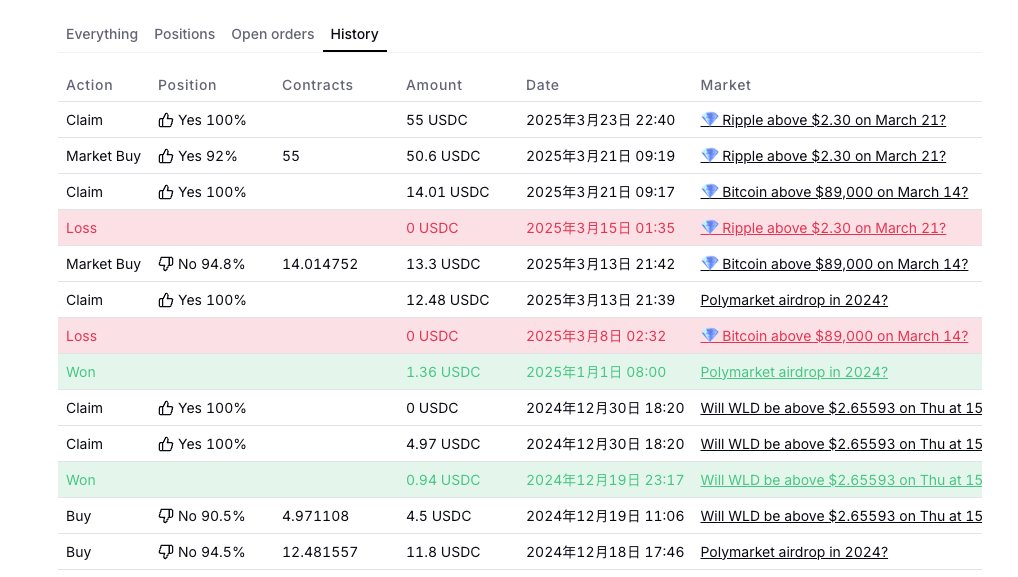
Task: Click the '13.3 USDC' amount cell
Action: tap(443, 264)
